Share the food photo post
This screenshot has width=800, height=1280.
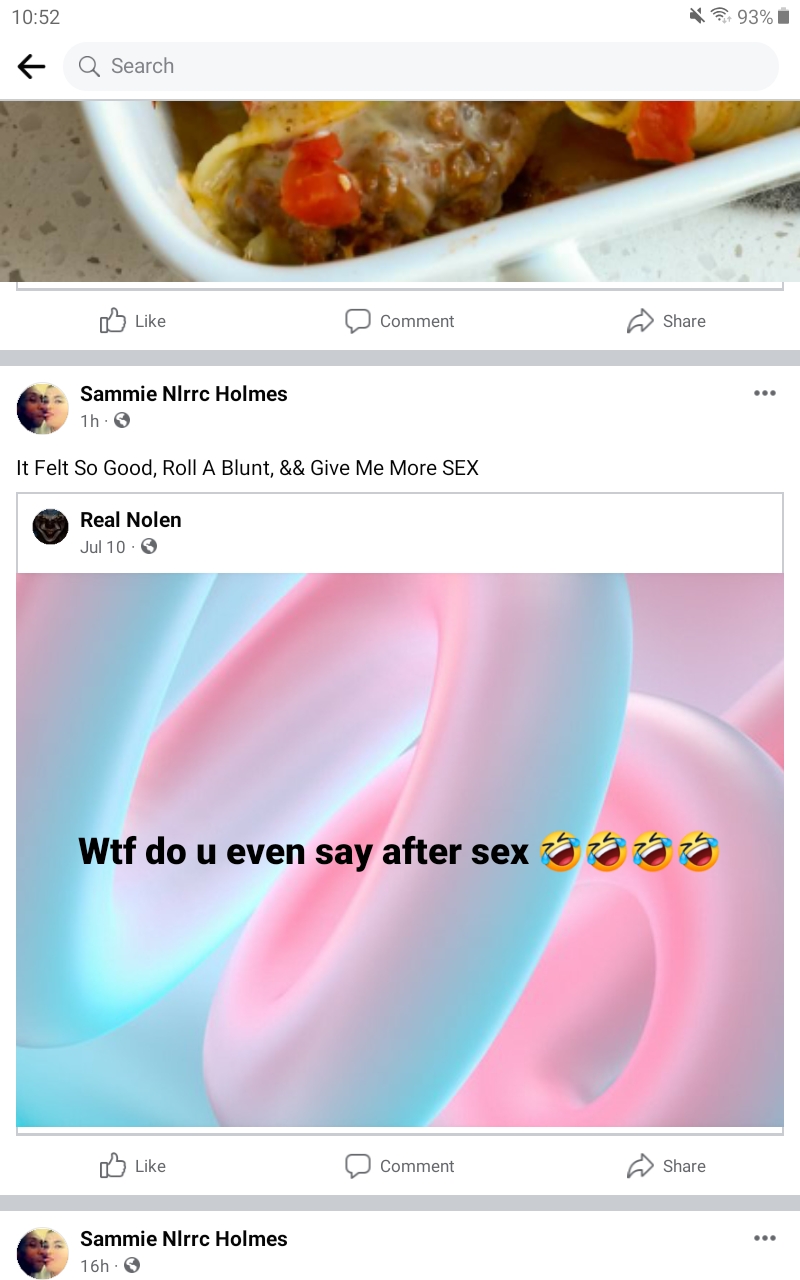point(666,321)
